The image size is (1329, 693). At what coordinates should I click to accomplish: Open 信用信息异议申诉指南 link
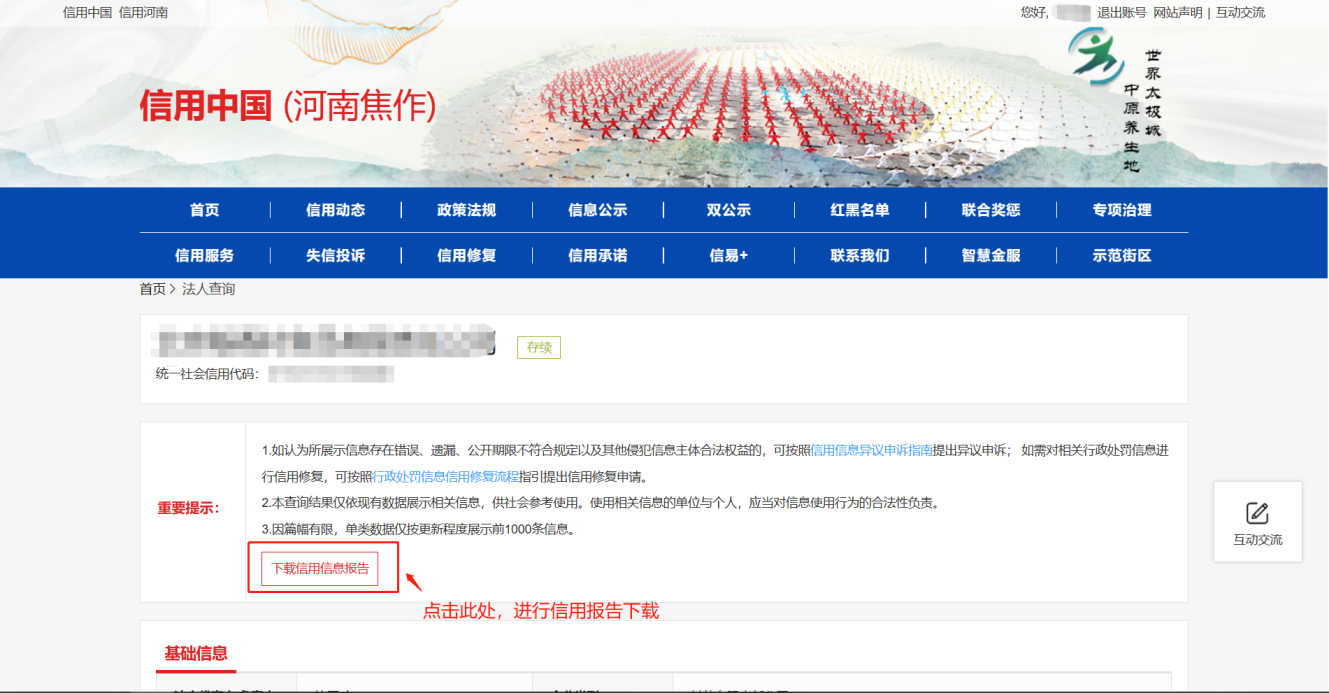pos(871,451)
